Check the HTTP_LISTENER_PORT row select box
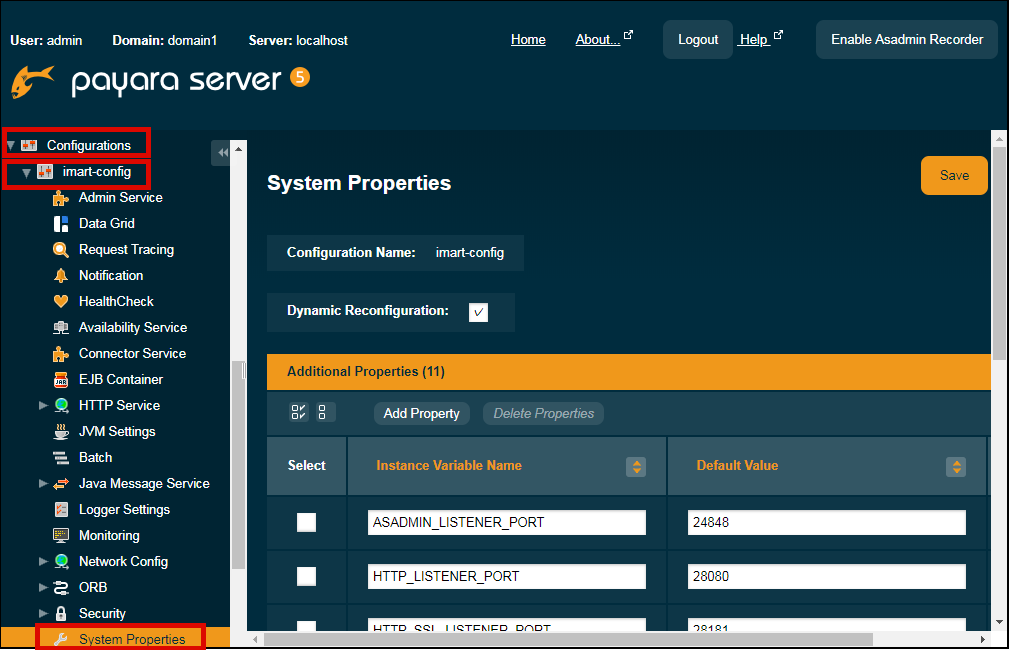Screen dimensions: 1009x650 (306, 576)
